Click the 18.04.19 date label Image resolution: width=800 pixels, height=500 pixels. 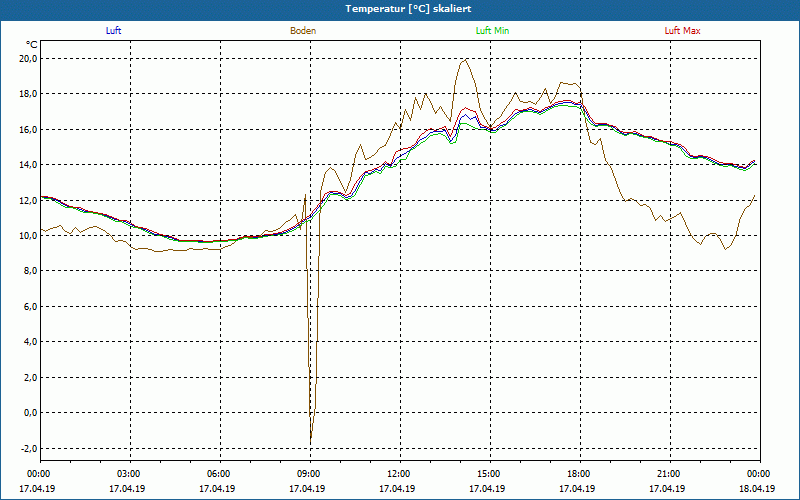[757, 488]
